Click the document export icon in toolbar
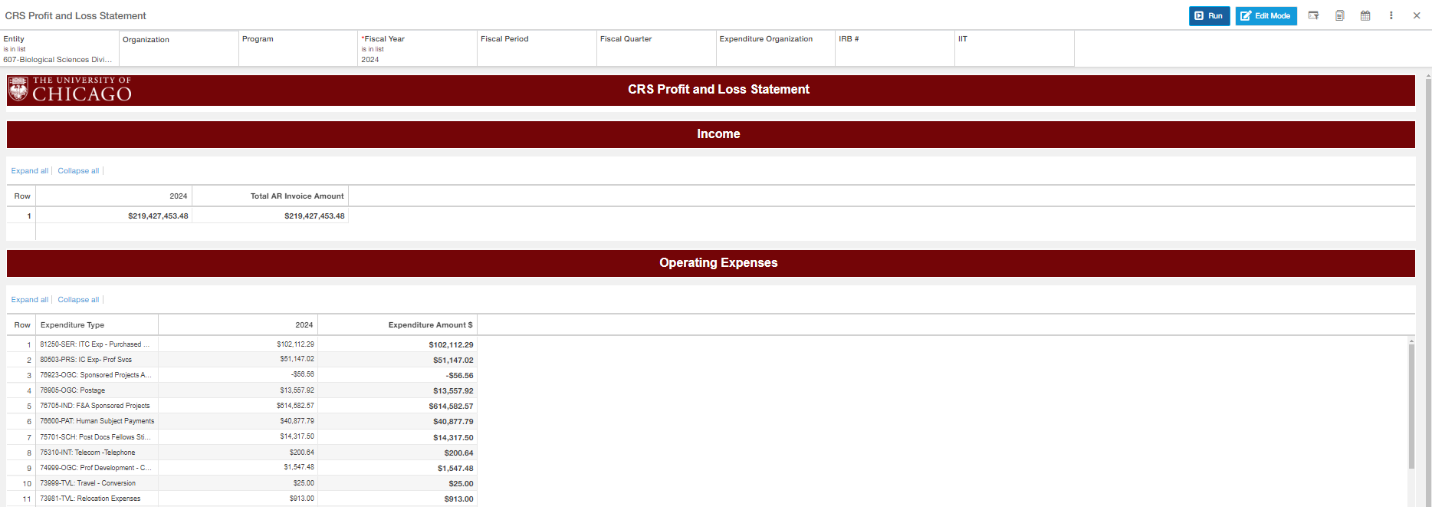The image size is (1432, 507). [1340, 16]
